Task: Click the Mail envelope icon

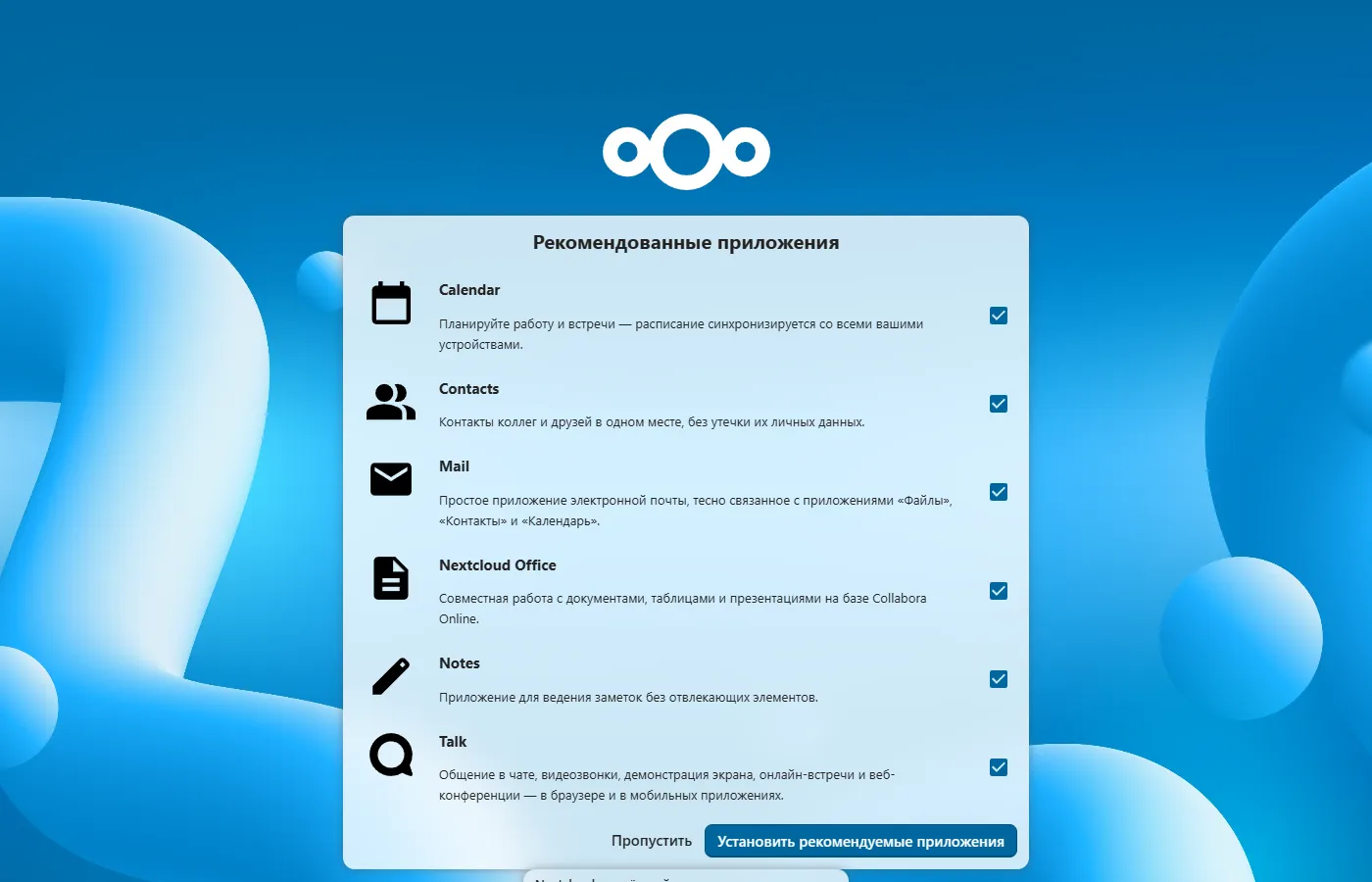Action: click(x=391, y=479)
